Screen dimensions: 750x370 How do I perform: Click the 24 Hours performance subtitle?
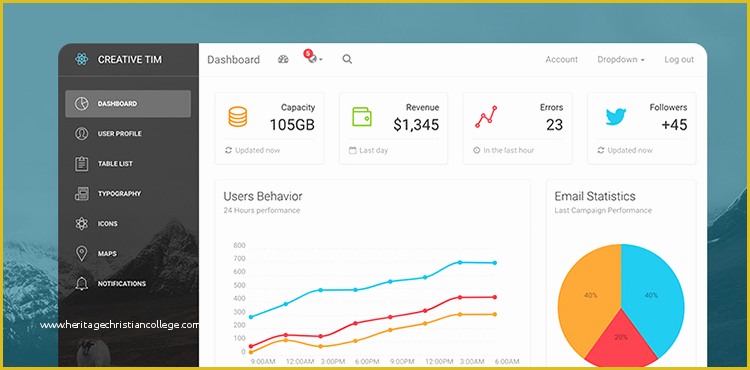262,210
